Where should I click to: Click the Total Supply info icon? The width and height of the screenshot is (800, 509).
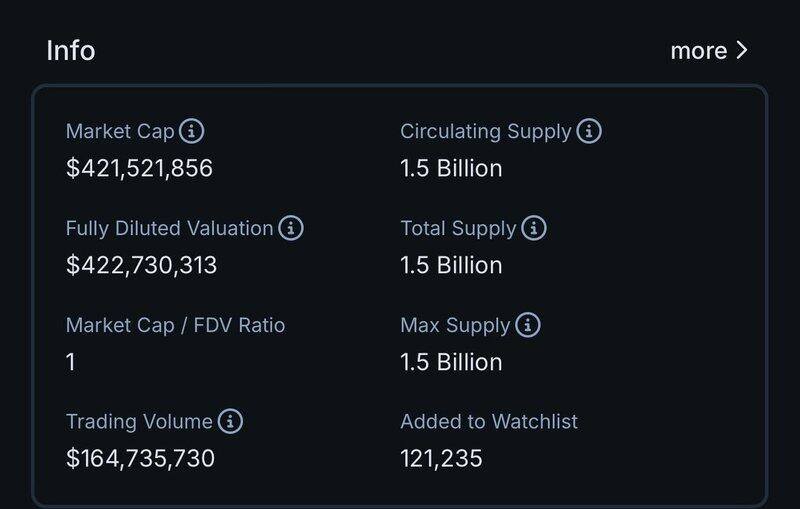pyautogui.click(x=534, y=228)
